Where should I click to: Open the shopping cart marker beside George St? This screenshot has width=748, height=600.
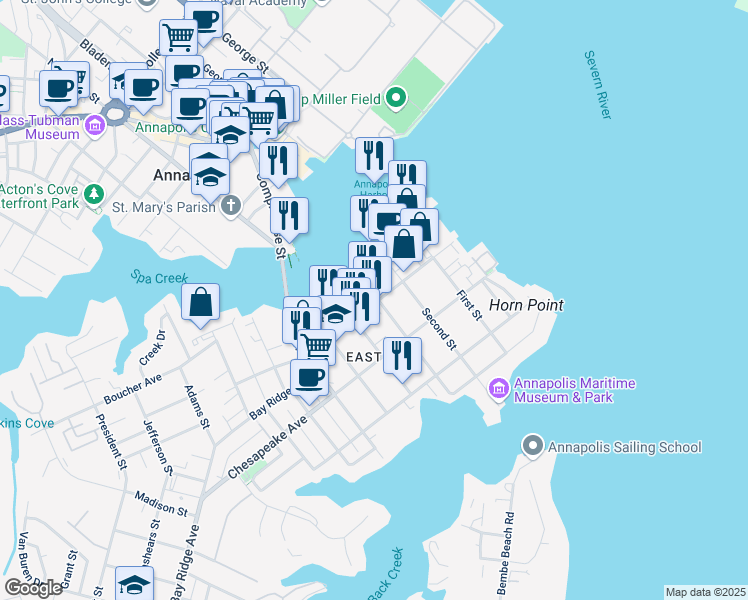(178, 36)
